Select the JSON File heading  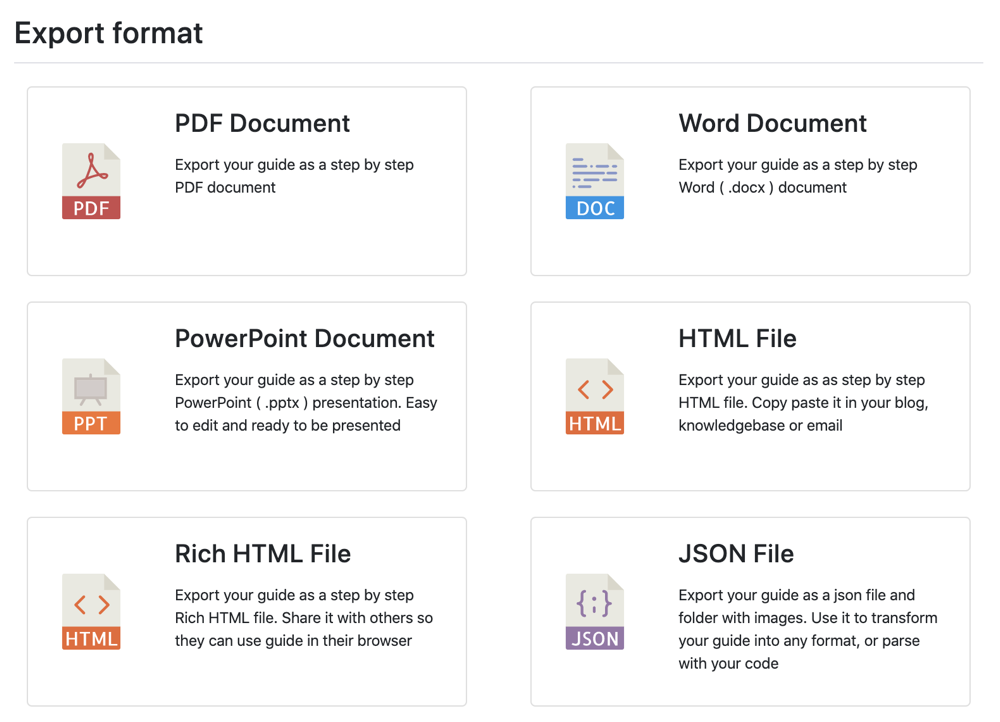pyautogui.click(x=735, y=553)
